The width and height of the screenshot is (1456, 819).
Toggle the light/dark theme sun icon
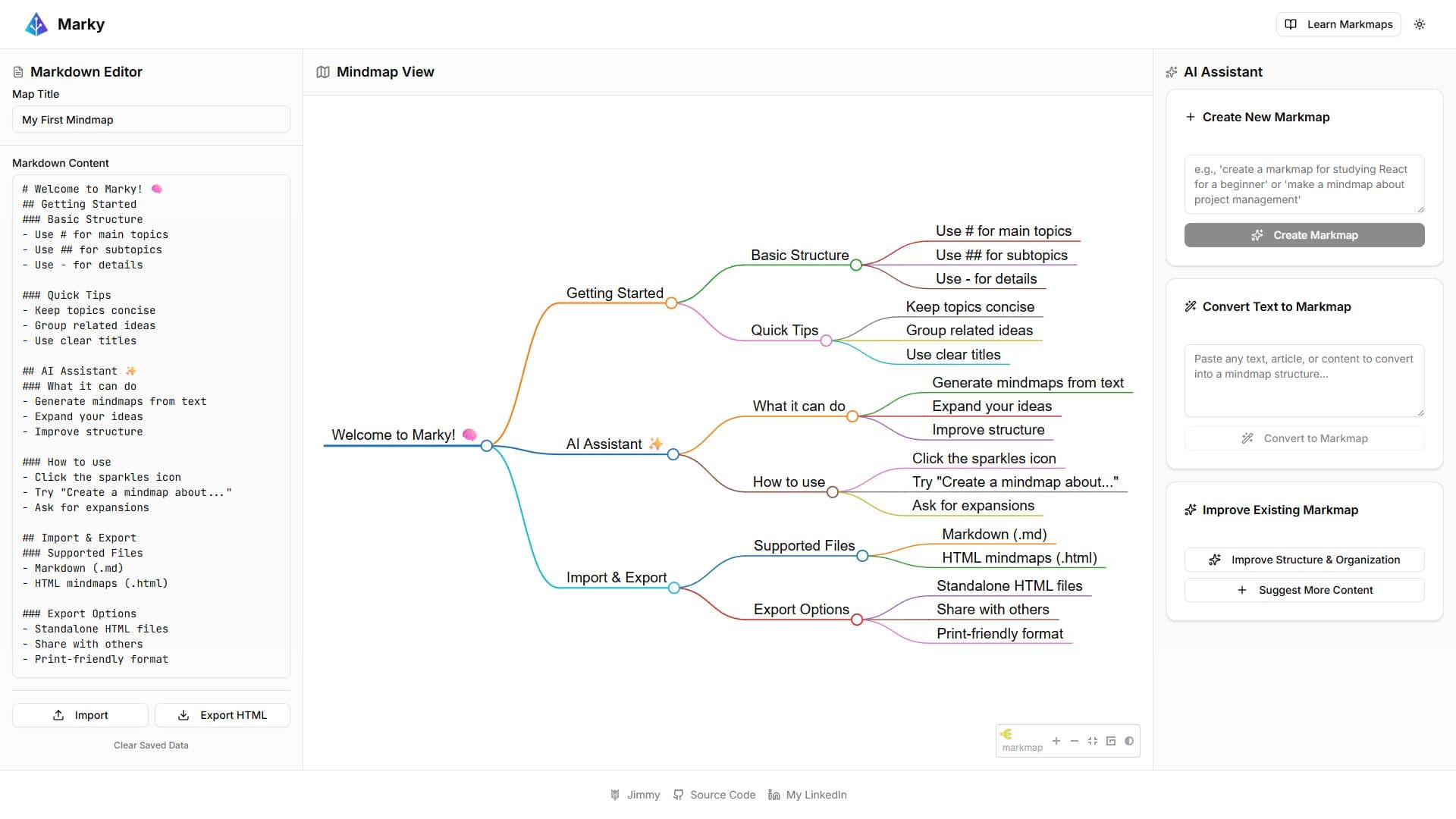(1420, 24)
